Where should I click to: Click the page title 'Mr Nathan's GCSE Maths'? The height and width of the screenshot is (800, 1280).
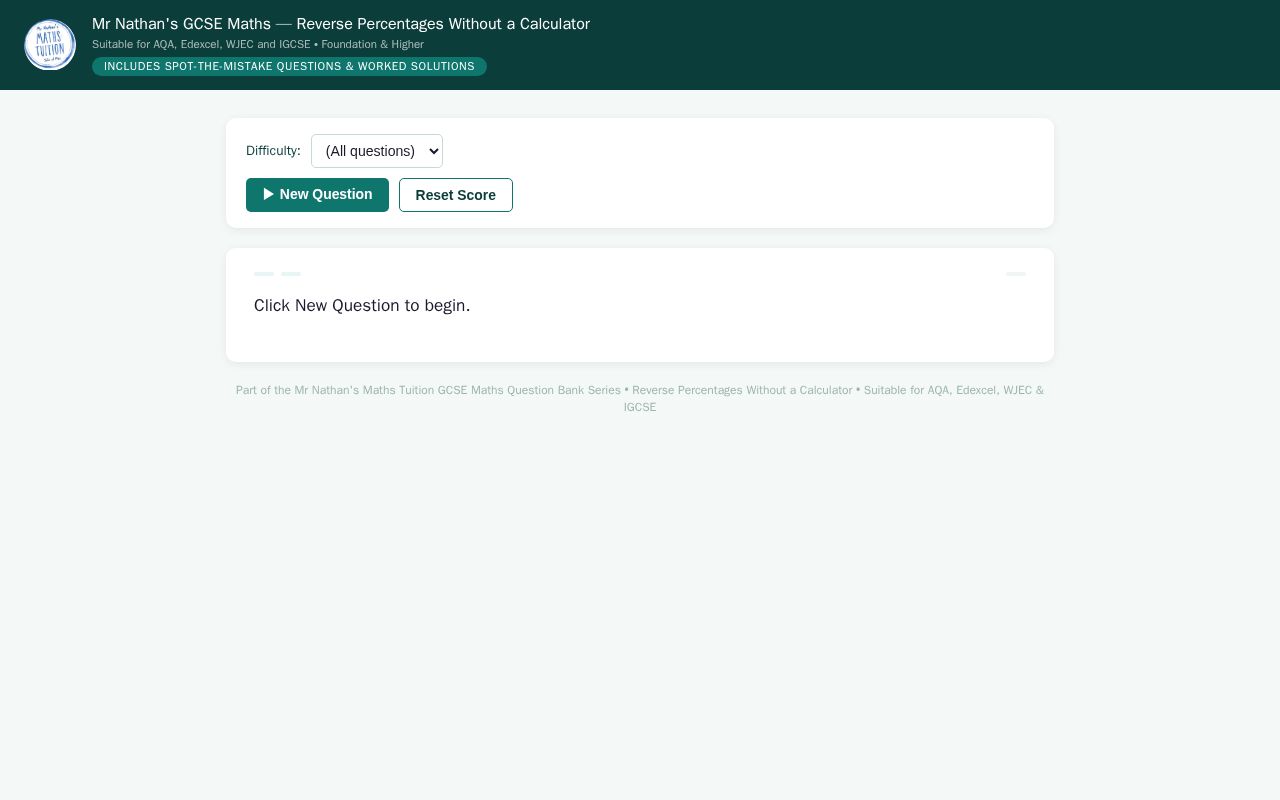pyautogui.click(x=181, y=24)
